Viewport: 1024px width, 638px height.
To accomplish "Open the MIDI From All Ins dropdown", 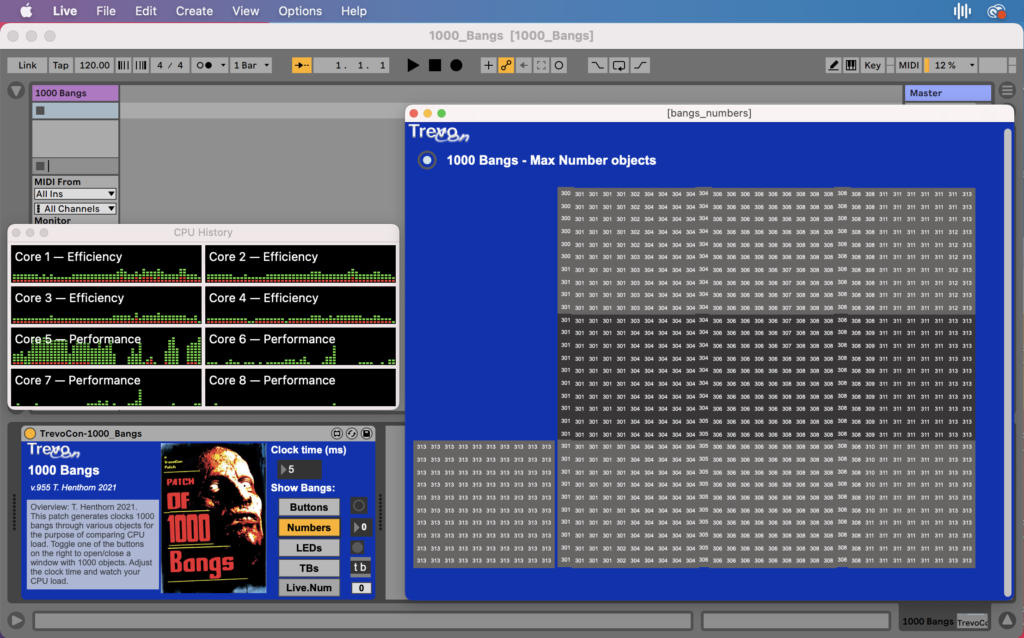I will (x=75, y=194).
